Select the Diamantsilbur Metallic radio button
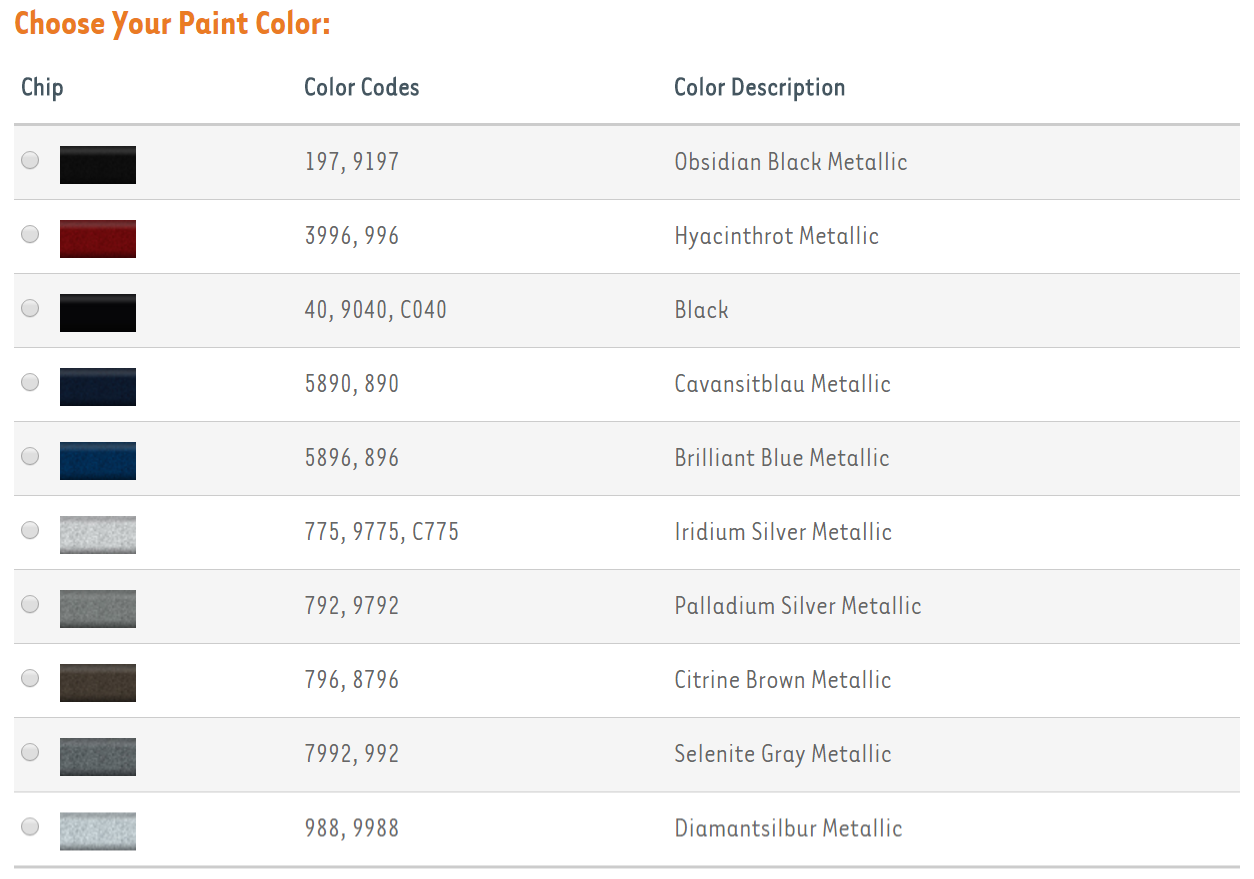The width and height of the screenshot is (1254, 879). [x=31, y=826]
